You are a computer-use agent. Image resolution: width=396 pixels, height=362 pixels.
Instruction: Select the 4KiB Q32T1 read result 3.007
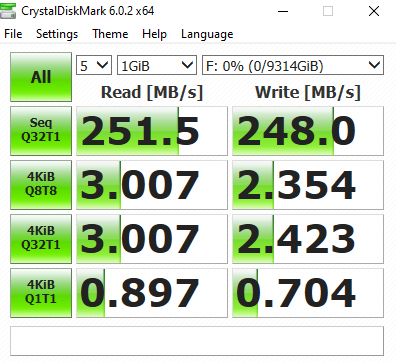click(152, 239)
